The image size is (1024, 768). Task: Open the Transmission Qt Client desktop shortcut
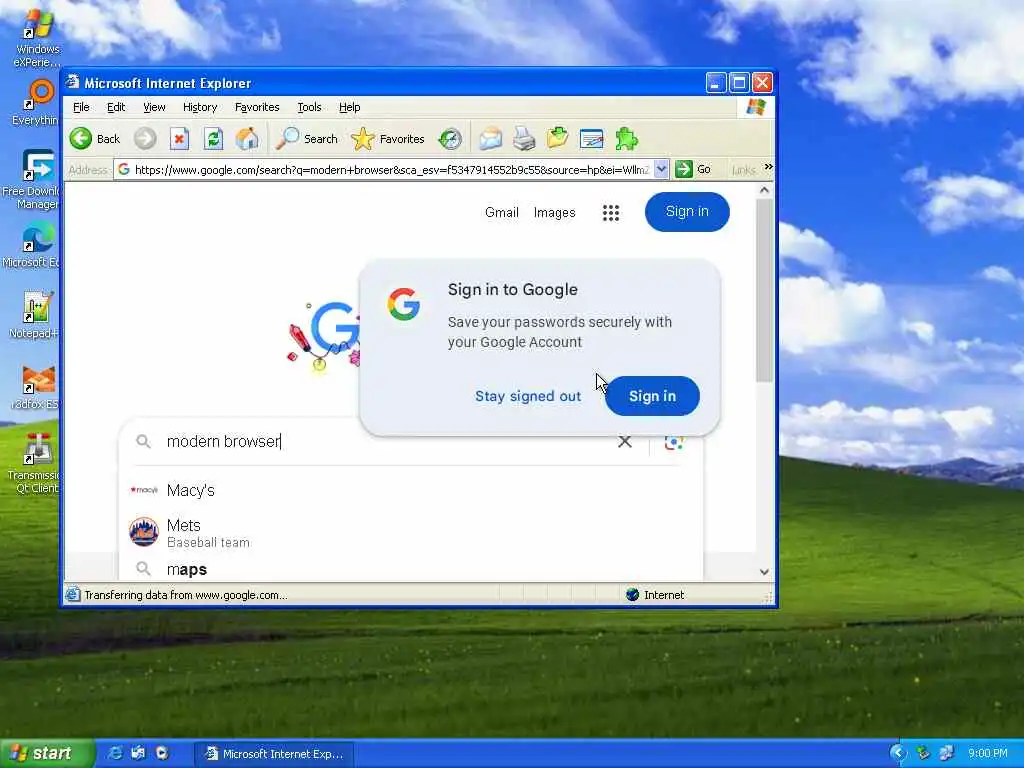[x=34, y=462]
